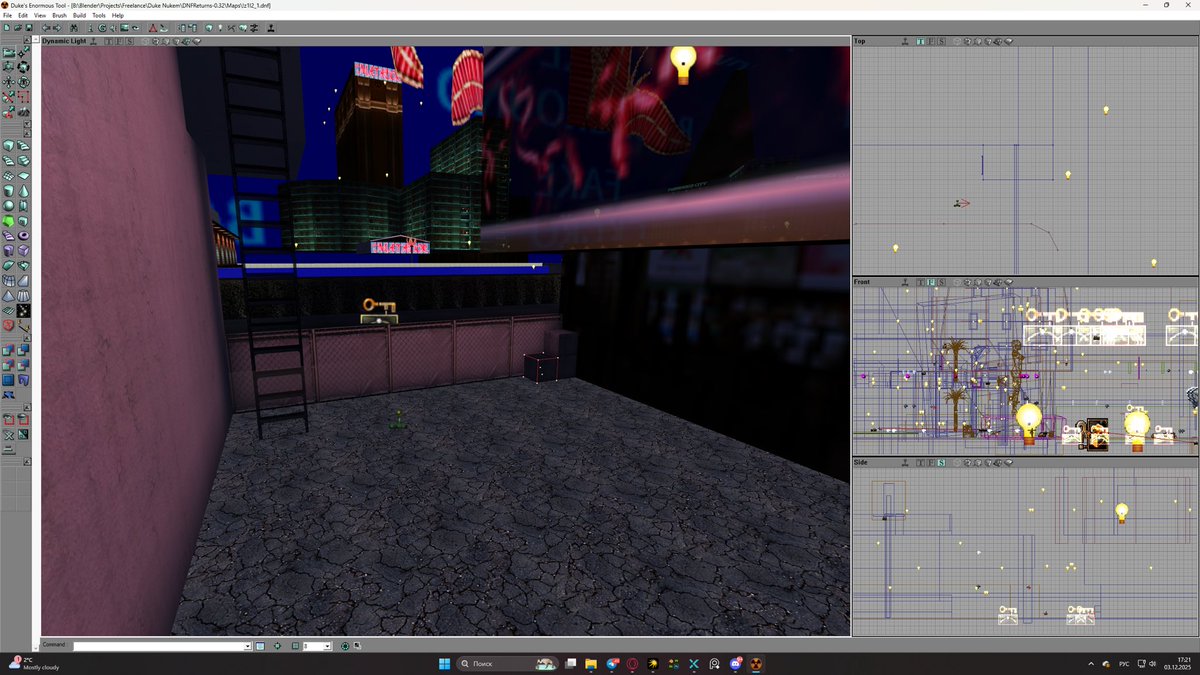Toggle the grid snap icon in bottom bar

296,646
